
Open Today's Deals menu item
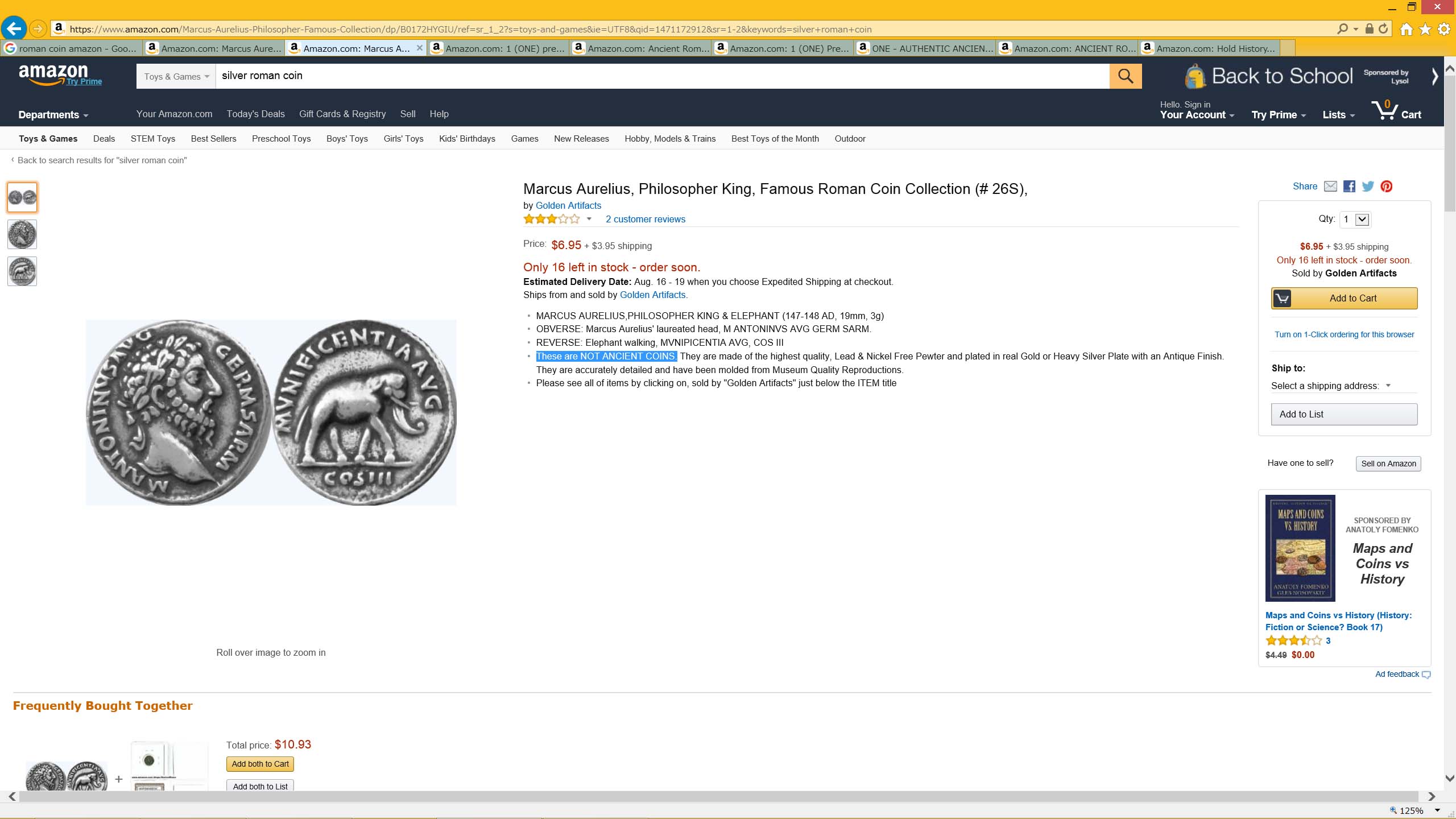(255, 114)
